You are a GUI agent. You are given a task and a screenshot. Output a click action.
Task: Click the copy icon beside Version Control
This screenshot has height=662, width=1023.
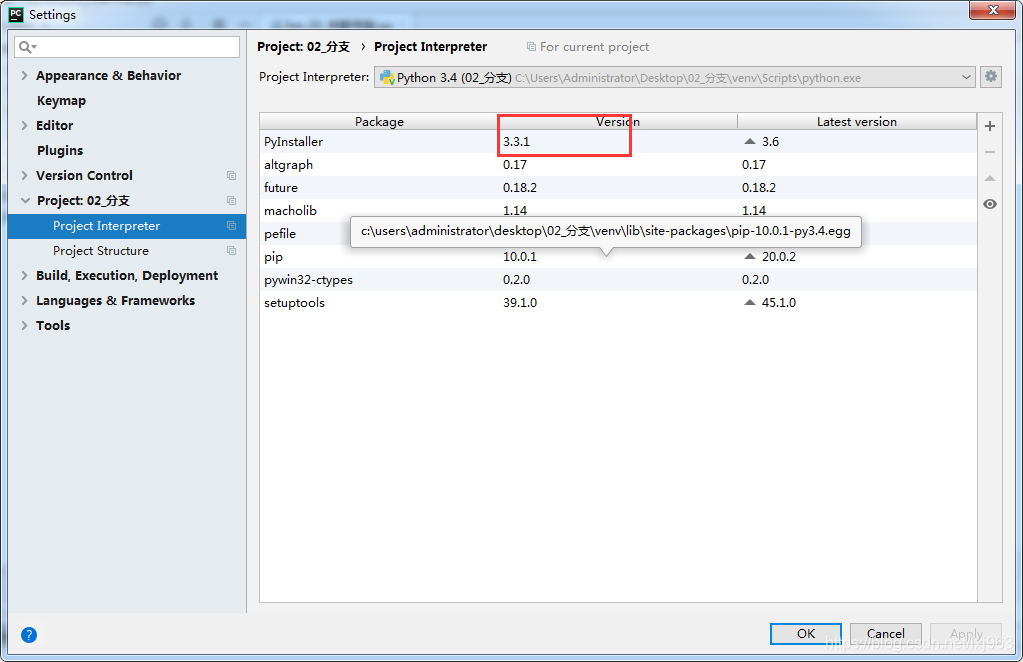(231, 175)
